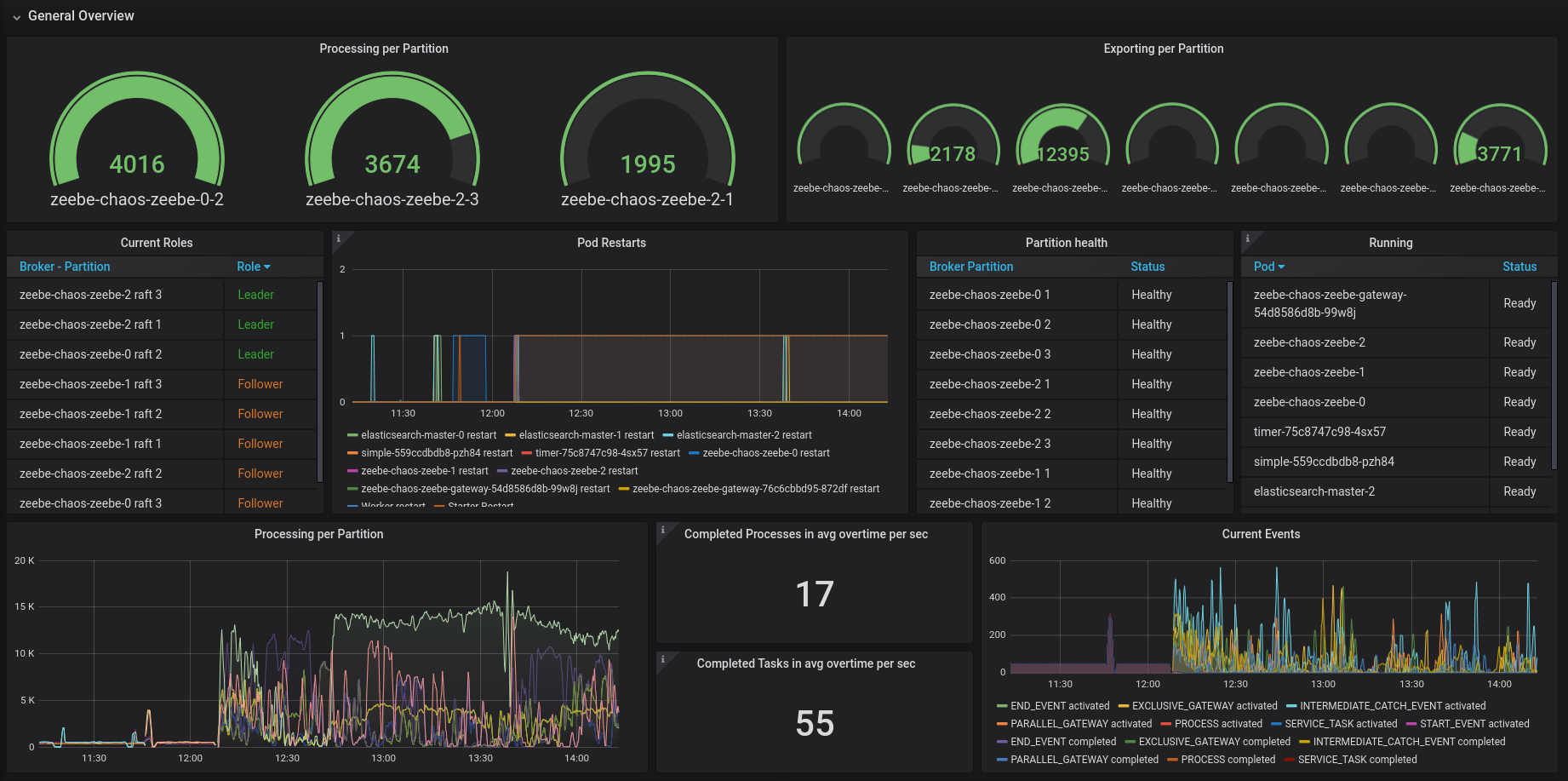Screen dimensions: 1568x781
Task: Toggle END_EVENT completed legend series
Action: (1063, 742)
